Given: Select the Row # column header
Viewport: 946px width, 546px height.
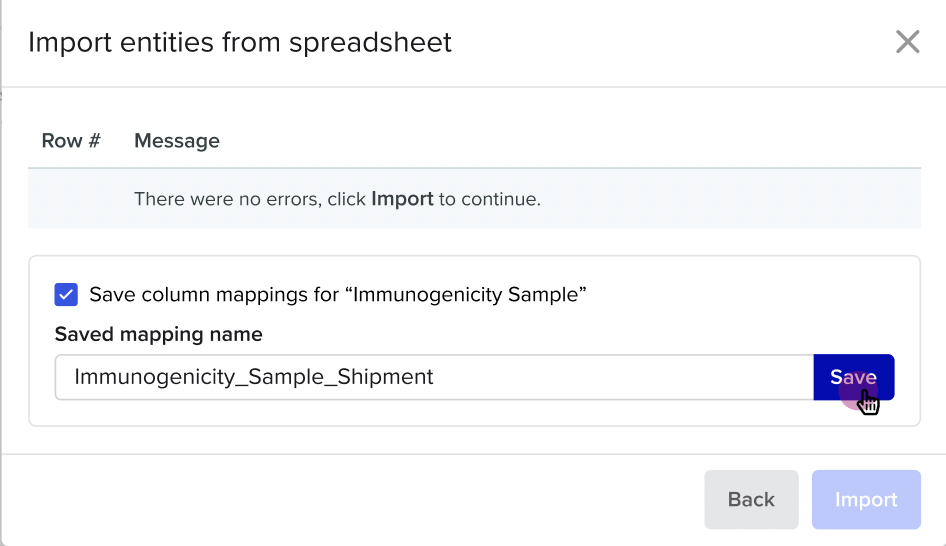Looking at the screenshot, I should pos(71,141).
